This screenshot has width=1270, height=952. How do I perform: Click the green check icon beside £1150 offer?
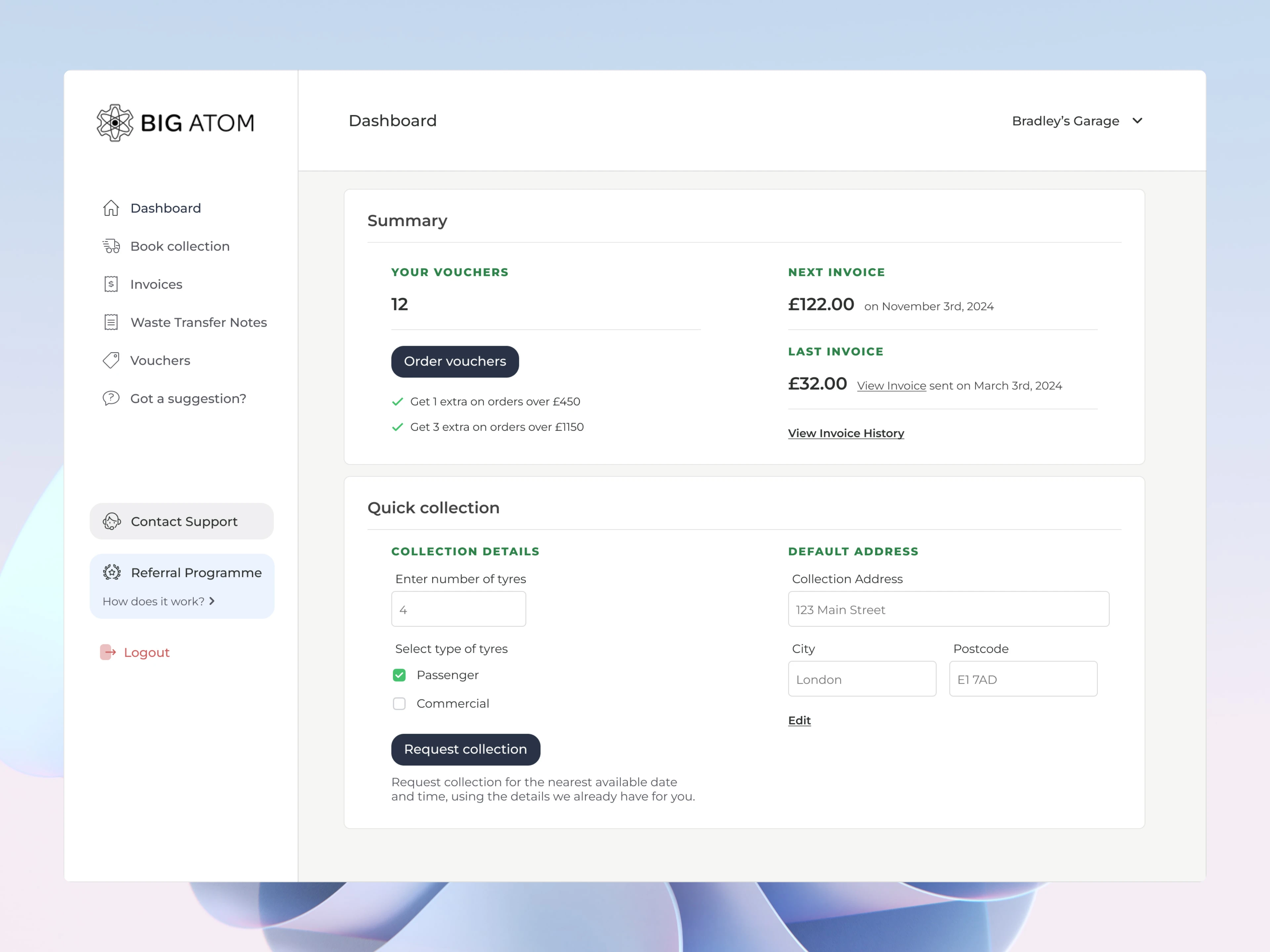coord(397,427)
